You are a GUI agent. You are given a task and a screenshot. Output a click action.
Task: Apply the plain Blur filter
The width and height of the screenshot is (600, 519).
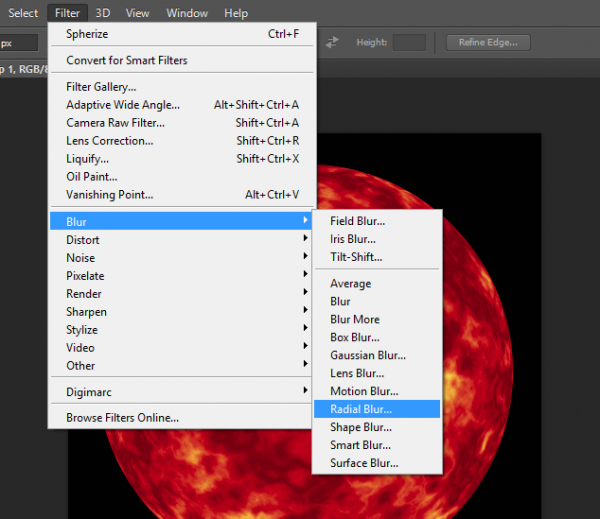coord(377,302)
